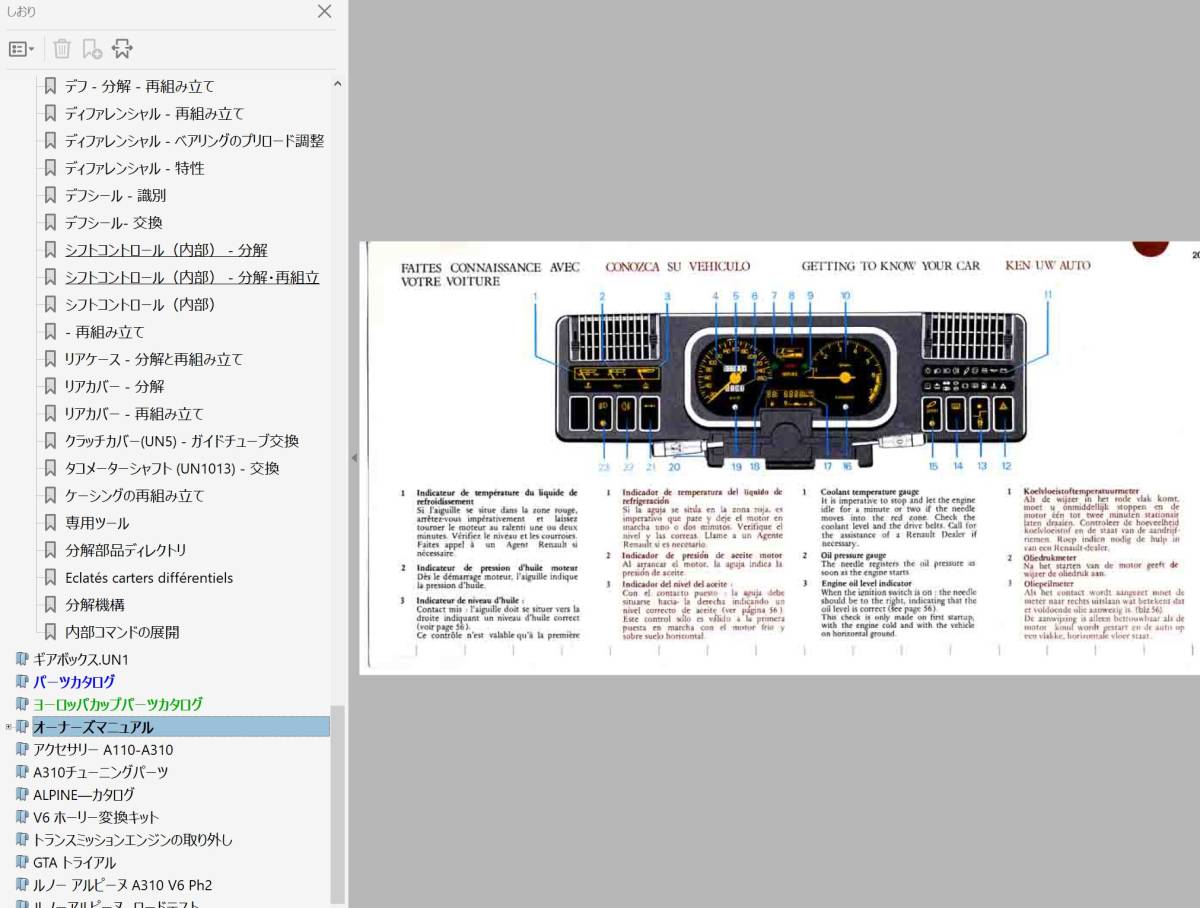Go to the Eclatés carters différentiels bookmark
Image resolution: width=1200 pixels, height=908 pixels.
148,577
